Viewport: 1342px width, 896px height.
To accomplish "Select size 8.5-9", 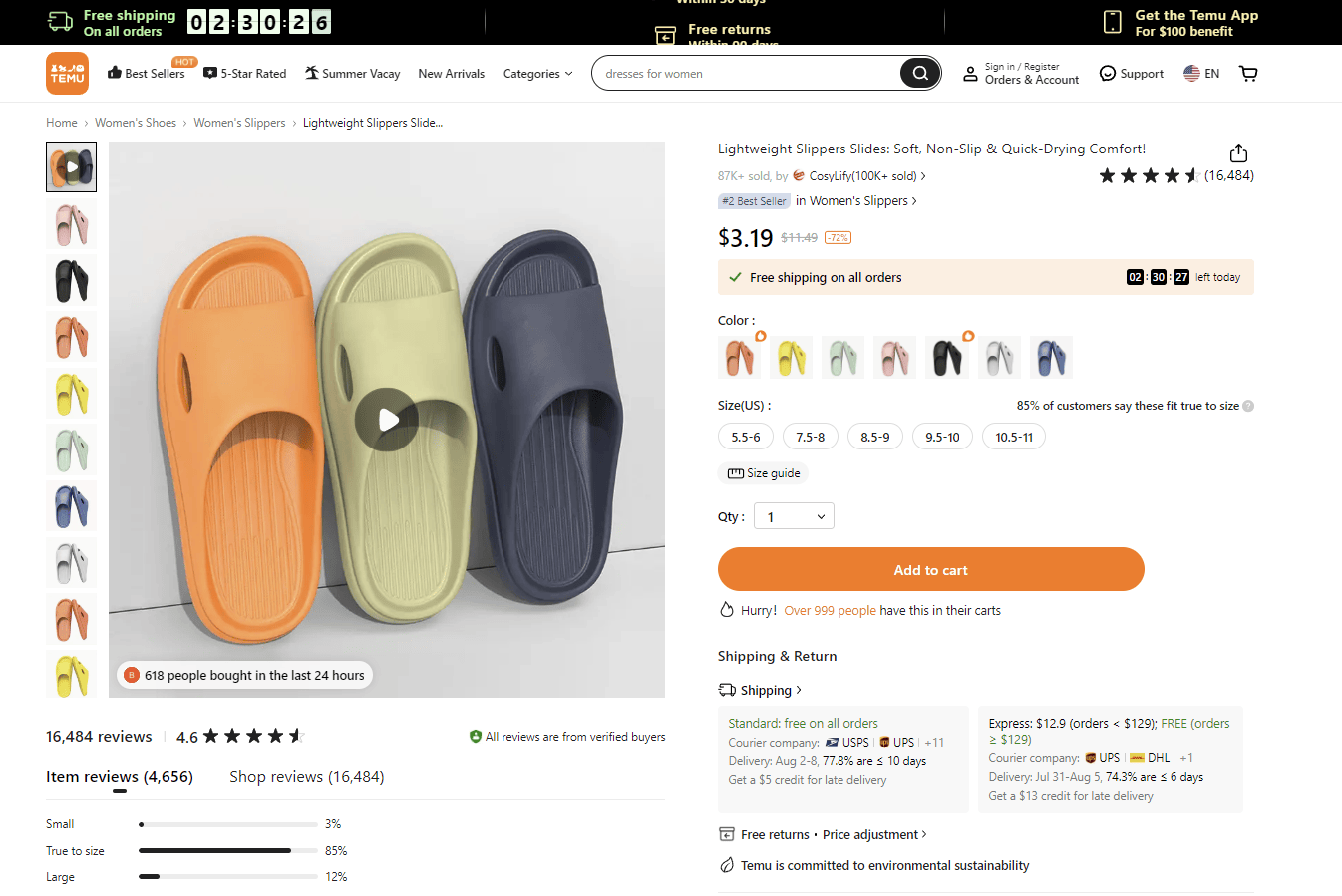I will 875,437.
